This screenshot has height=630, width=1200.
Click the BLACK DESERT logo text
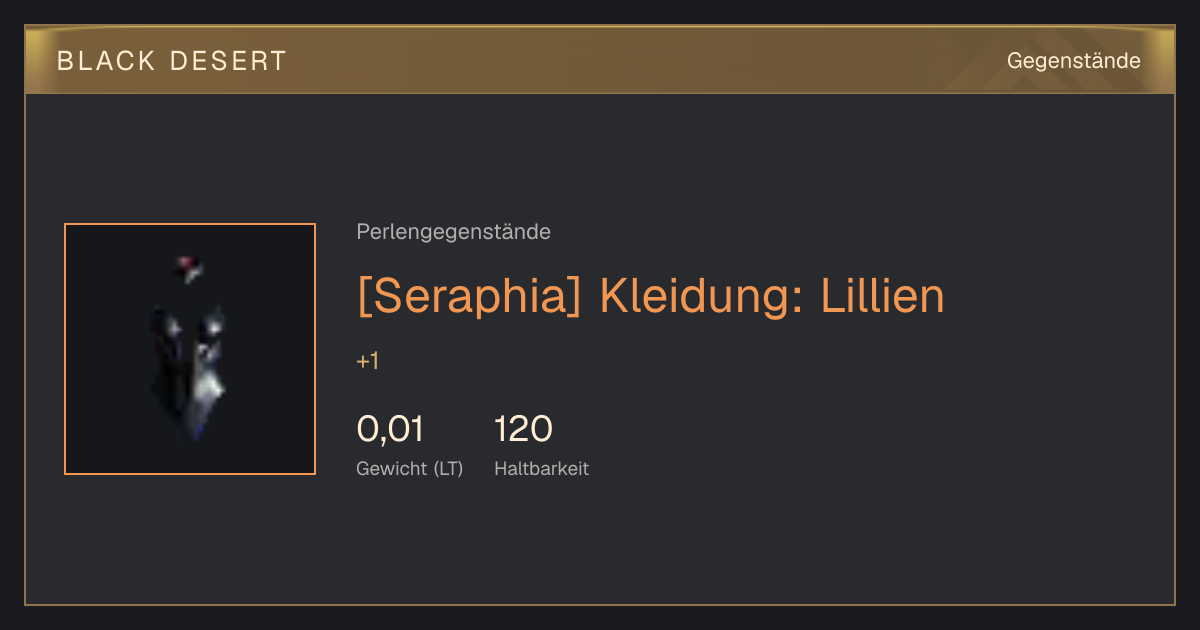172,61
